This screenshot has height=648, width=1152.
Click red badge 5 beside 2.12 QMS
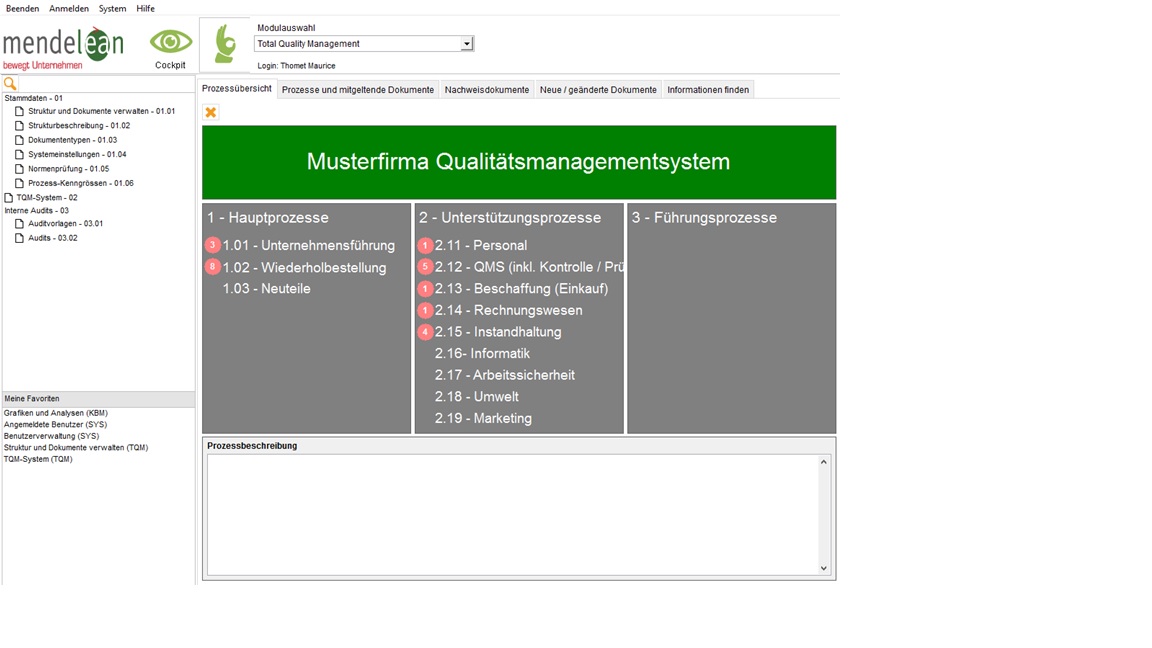(425, 267)
